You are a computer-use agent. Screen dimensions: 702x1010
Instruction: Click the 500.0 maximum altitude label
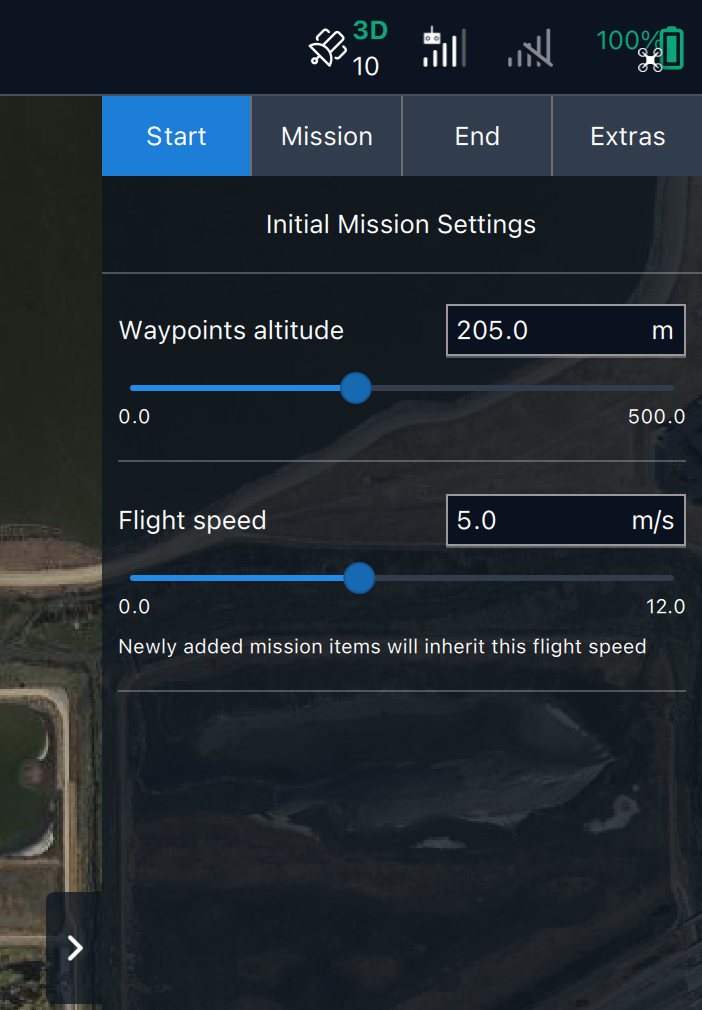tap(656, 417)
